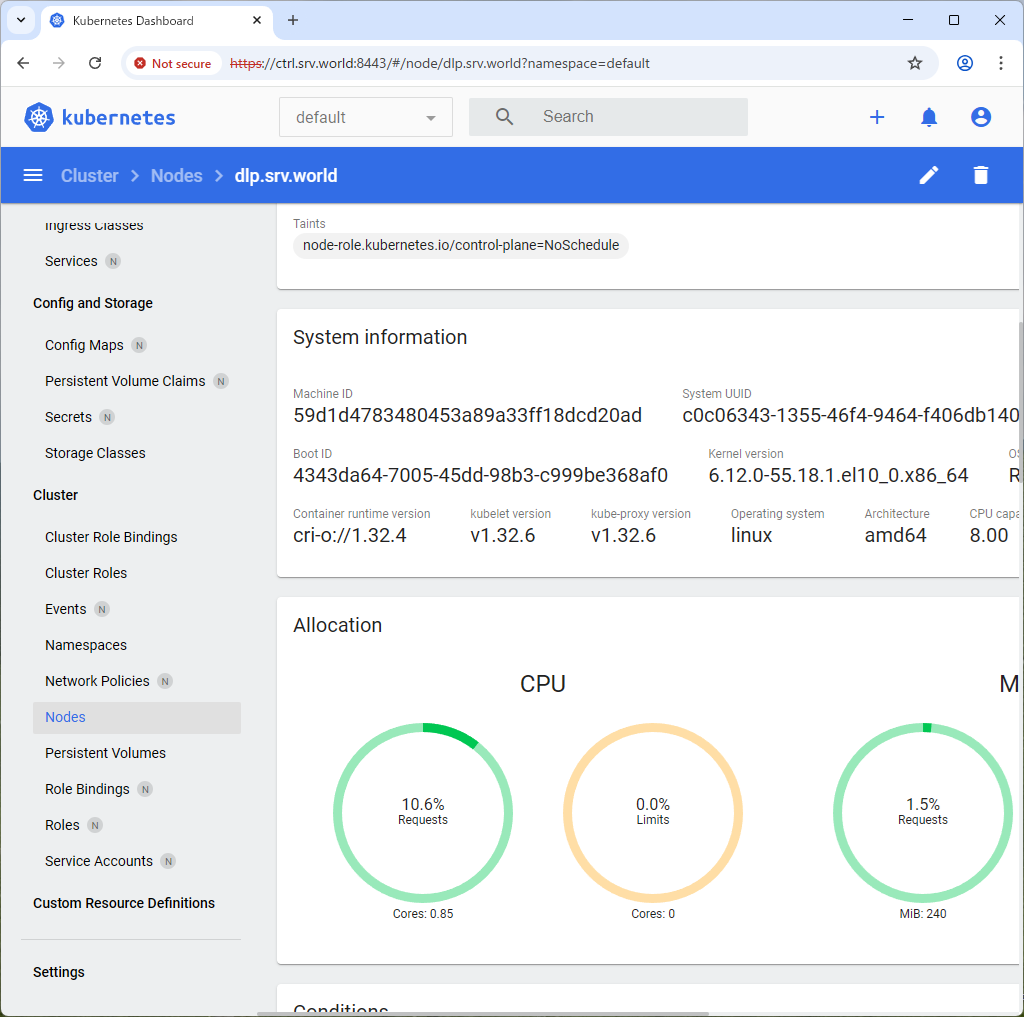Click the kernel version 6.12.0 value
The height and width of the screenshot is (1017, 1024).
click(838, 476)
